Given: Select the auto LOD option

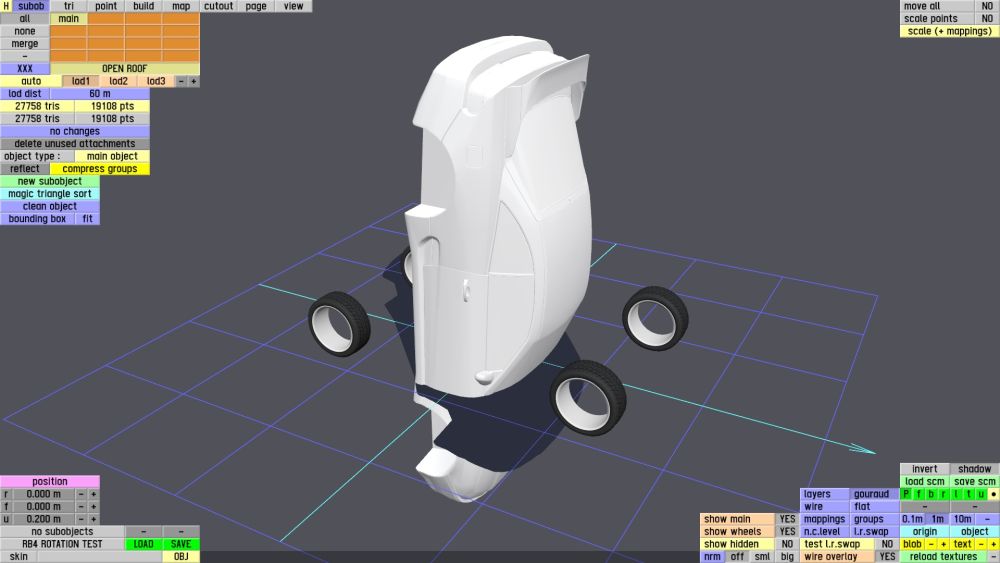Looking at the screenshot, I should [31, 81].
